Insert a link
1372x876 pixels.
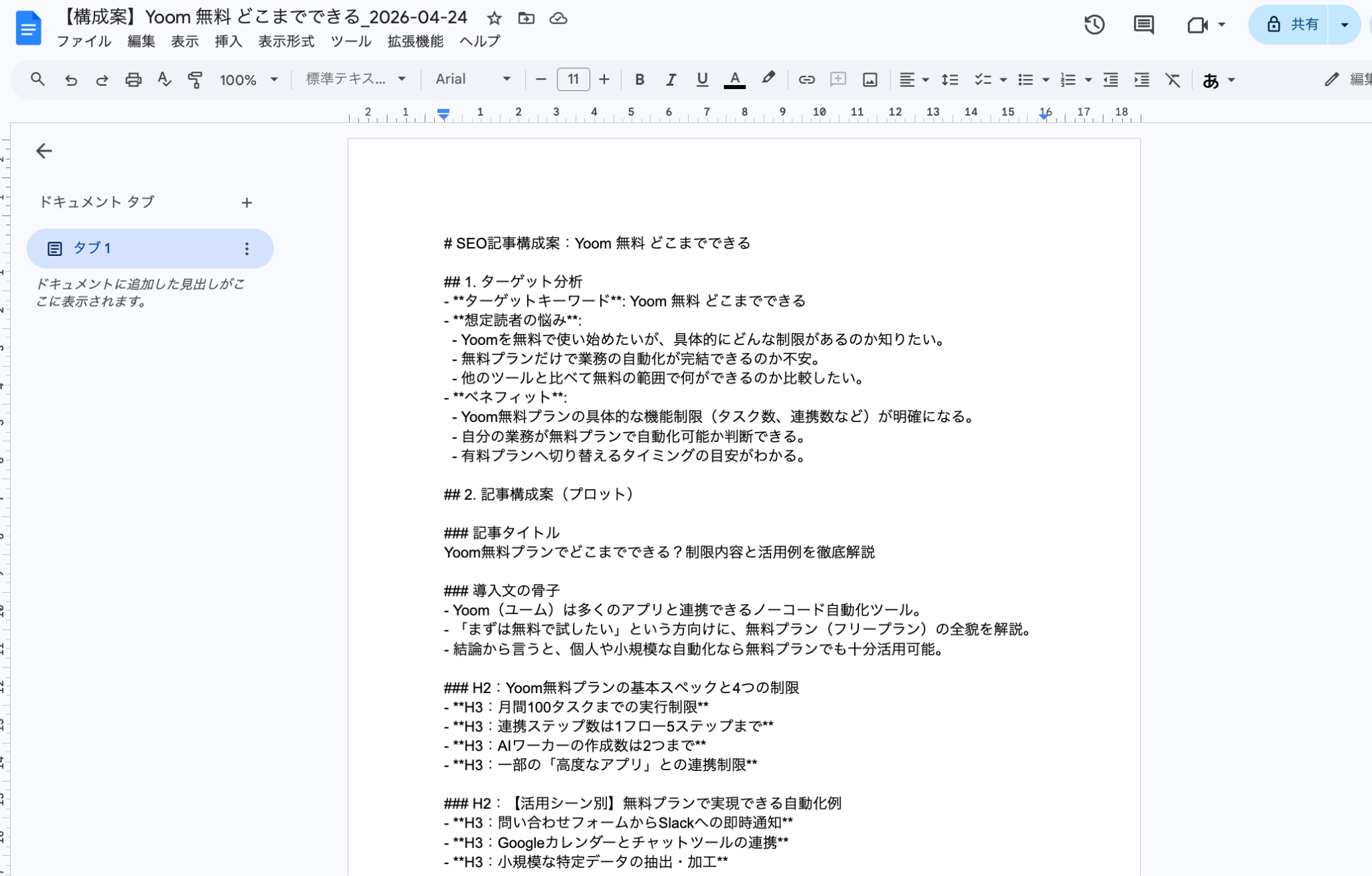(x=807, y=80)
